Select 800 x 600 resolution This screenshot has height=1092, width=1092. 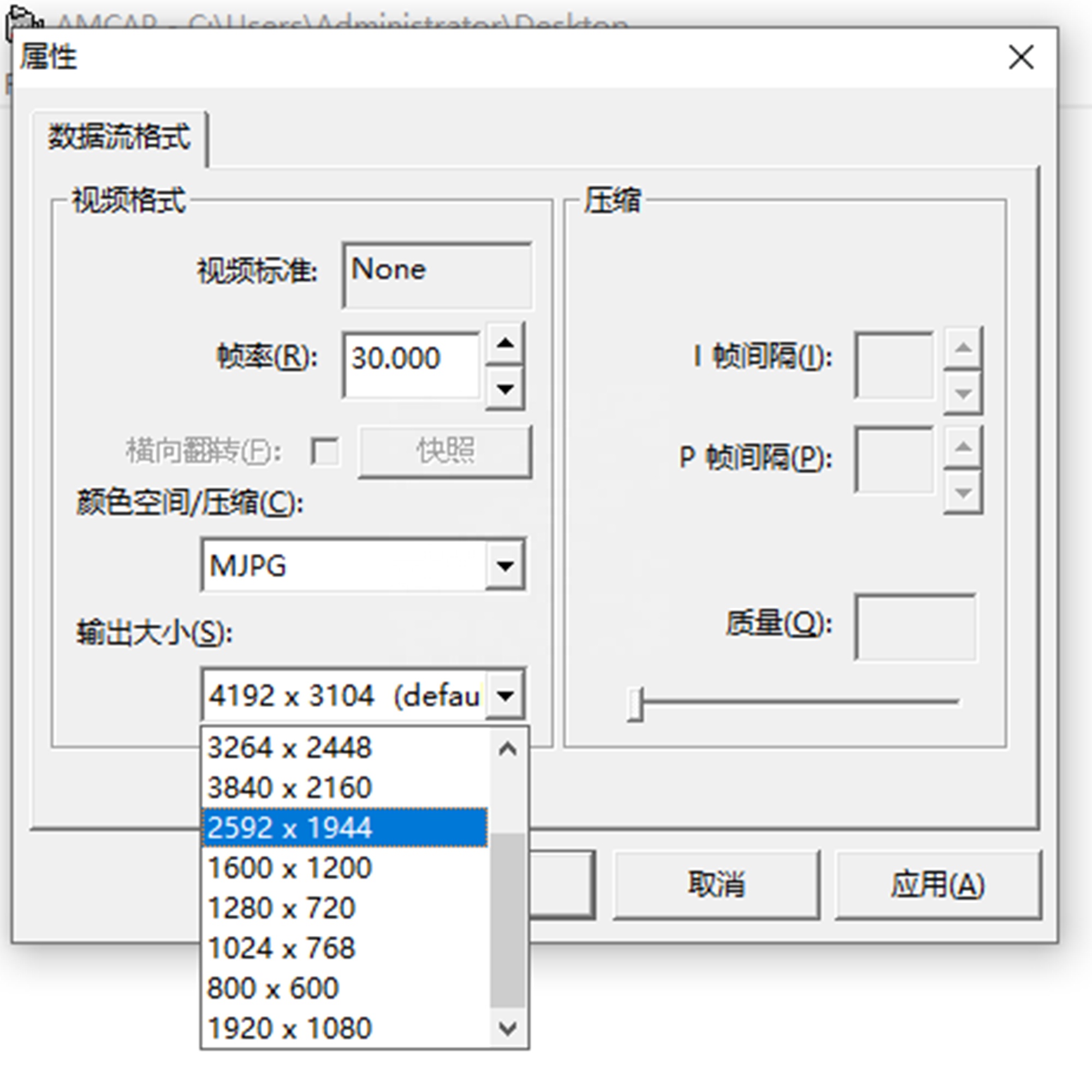click(x=345, y=988)
